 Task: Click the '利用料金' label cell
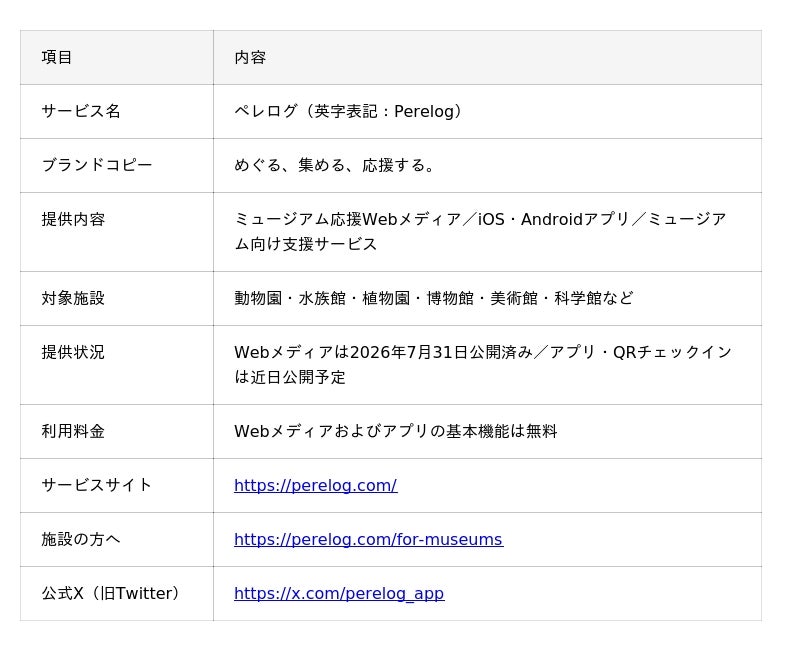tap(117, 432)
